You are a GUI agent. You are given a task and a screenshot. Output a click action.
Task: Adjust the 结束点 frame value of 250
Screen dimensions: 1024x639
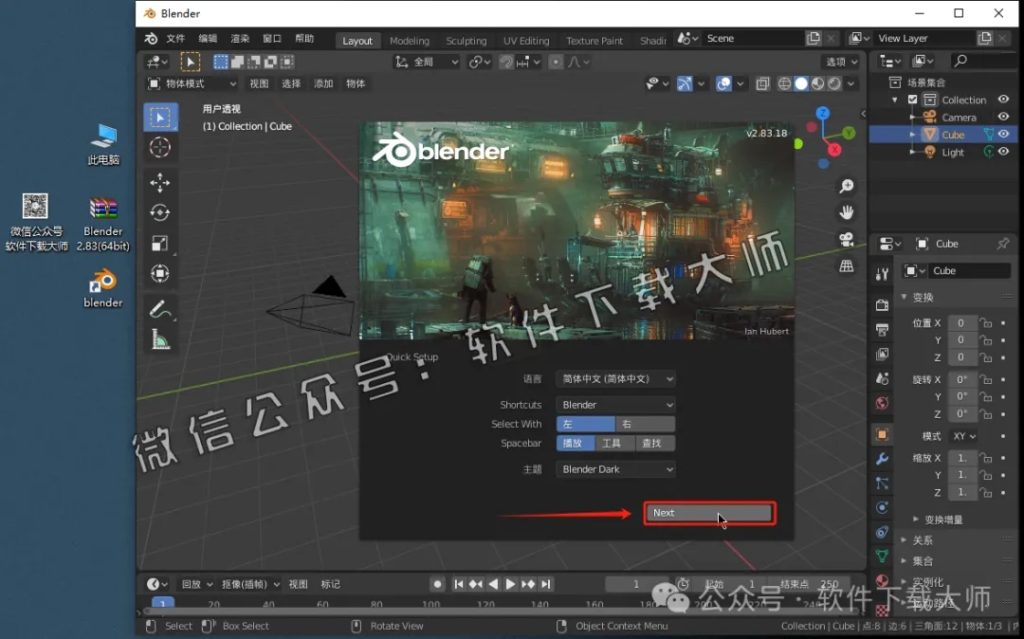(x=810, y=582)
